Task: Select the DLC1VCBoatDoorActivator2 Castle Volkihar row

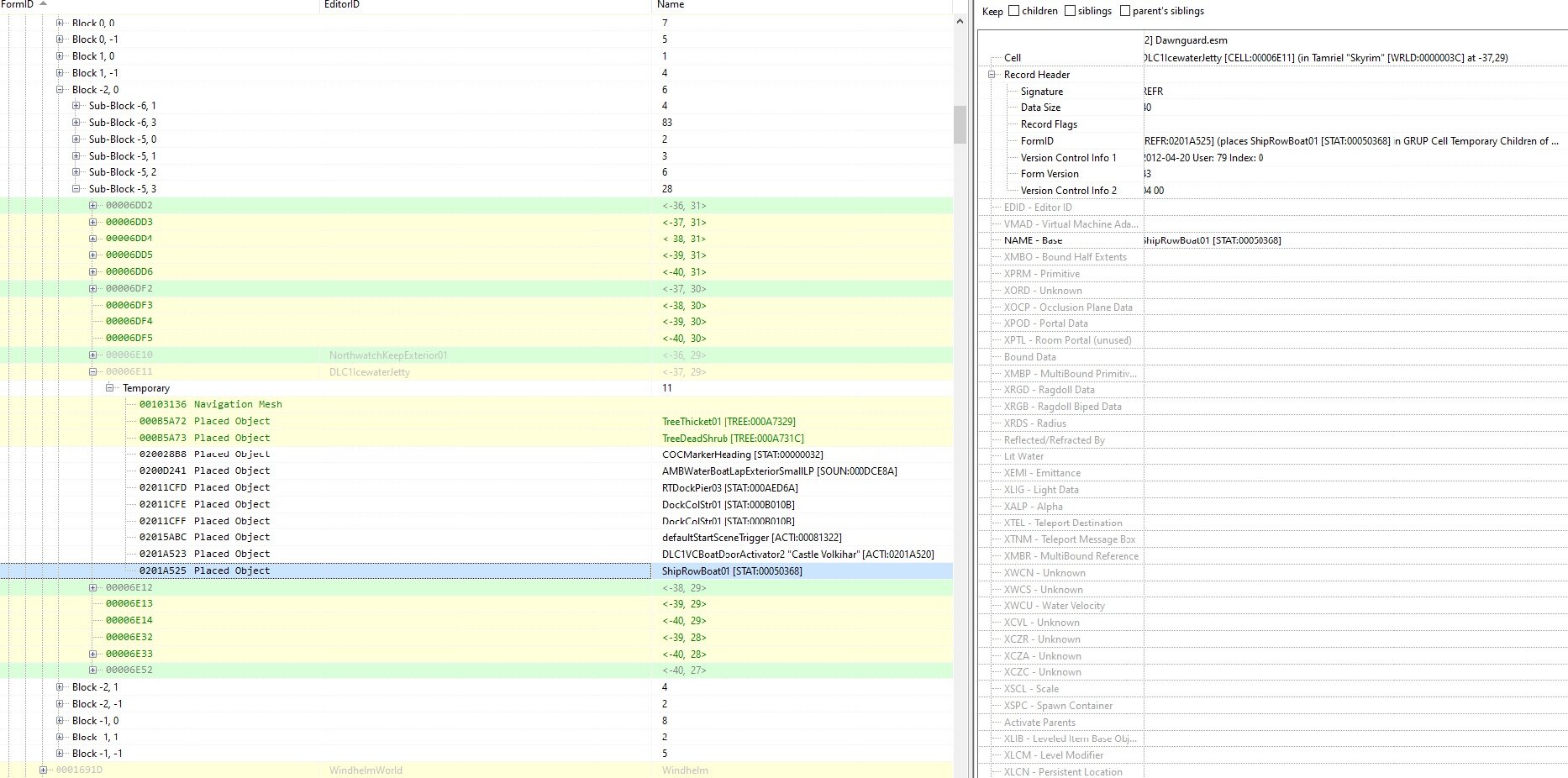Action: click(476, 554)
